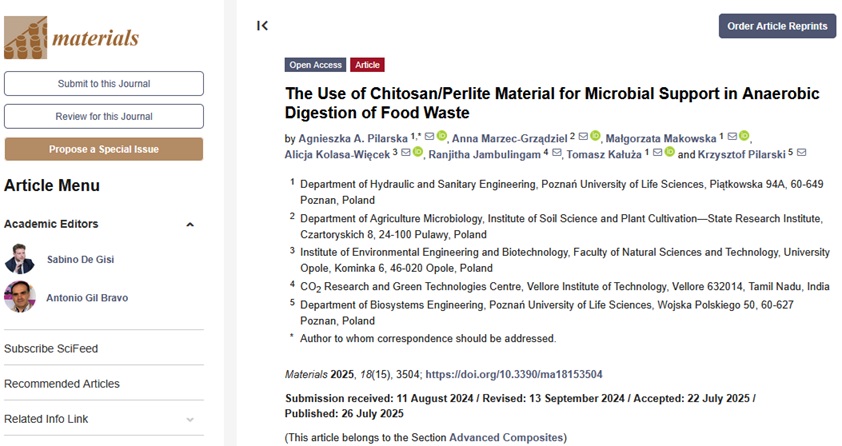
Task: Click the email icon beside Ranjitha Jambulingam
Action: click(x=557, y=153)
